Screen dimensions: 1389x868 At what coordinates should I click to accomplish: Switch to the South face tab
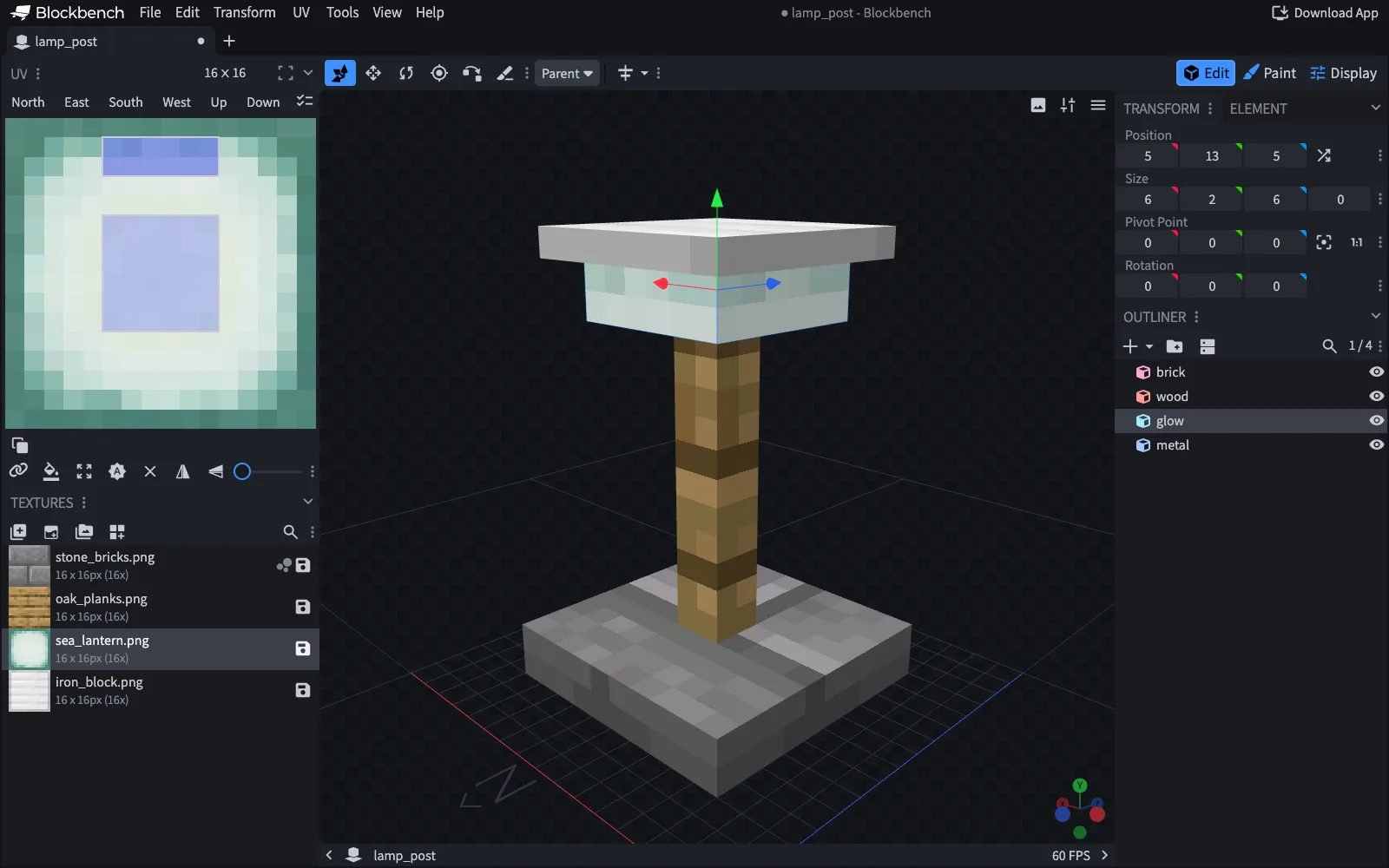point(126,102)
